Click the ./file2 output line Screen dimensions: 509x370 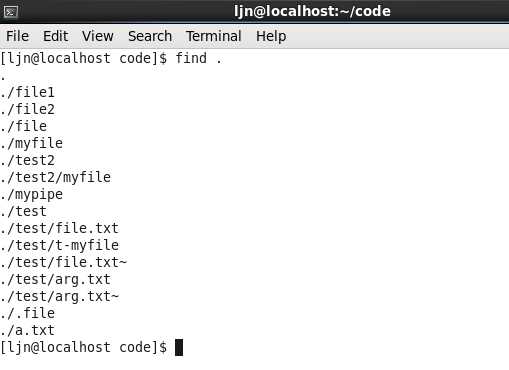point(27,109)
